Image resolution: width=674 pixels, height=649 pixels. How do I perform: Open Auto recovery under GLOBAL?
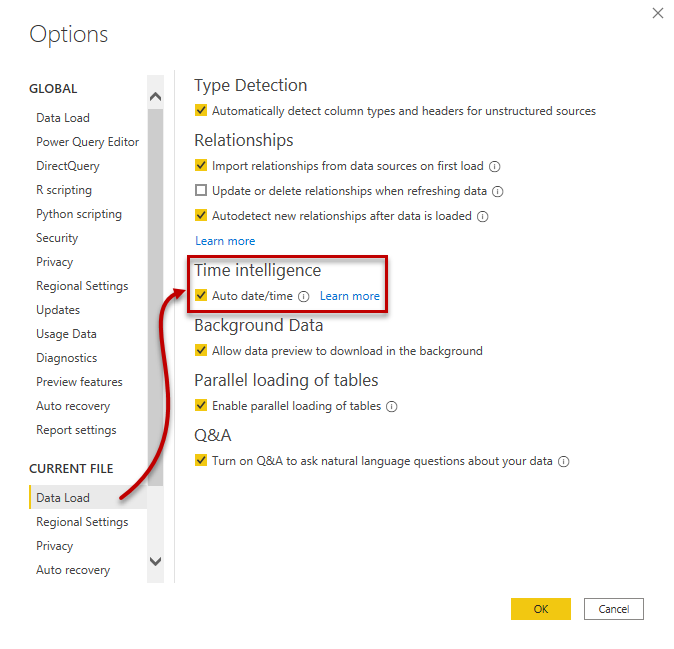click(x=73, y=407)
